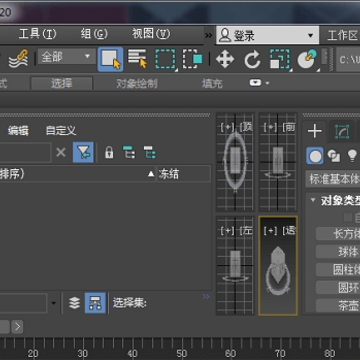
Task: Toggle the AutoGrid checkbox under 对象类型
Action: point(348,218)
